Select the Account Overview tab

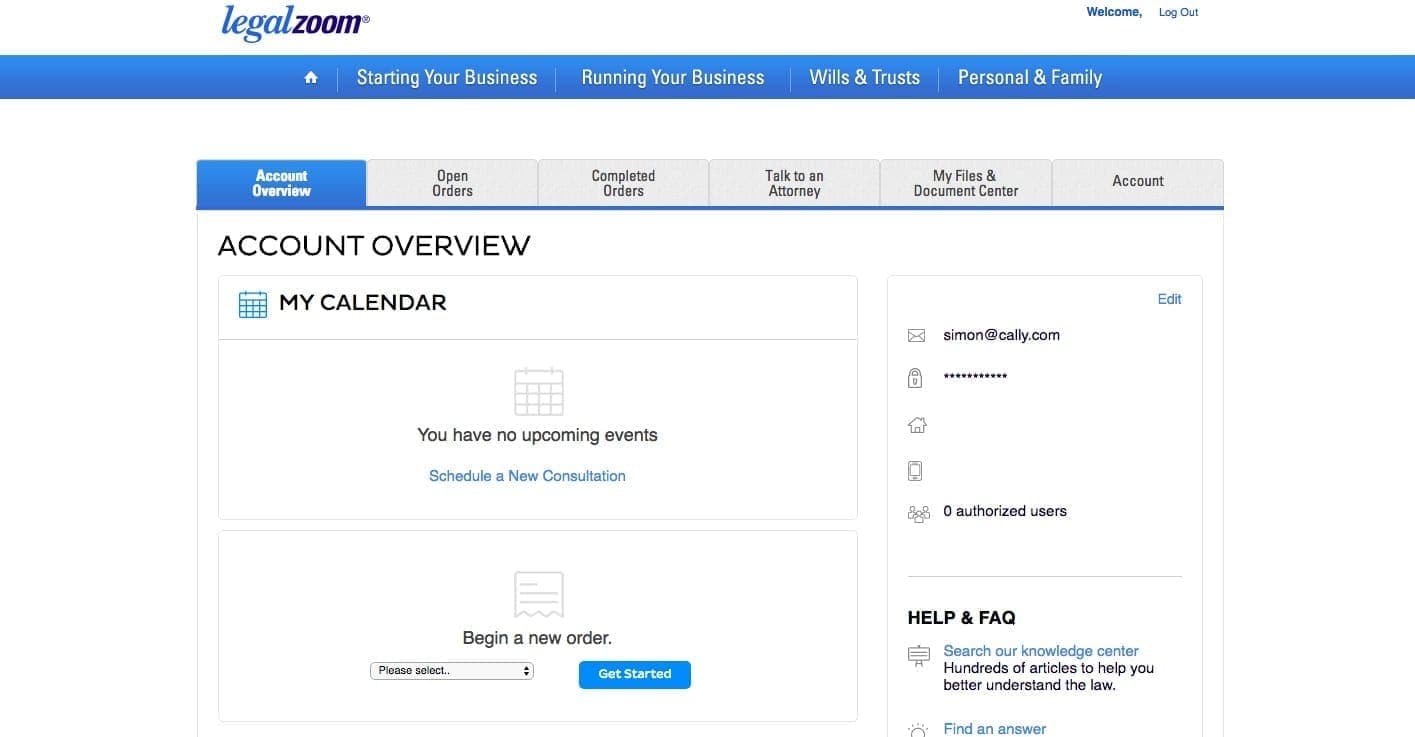click(281, 183)
